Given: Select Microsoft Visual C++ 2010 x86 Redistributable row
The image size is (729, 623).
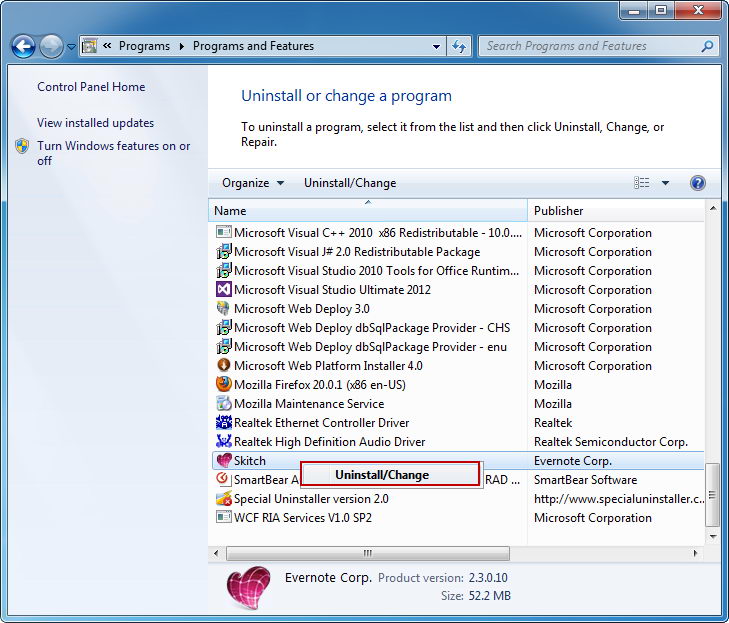Looking at the screenshot, I should click(458, 232).
